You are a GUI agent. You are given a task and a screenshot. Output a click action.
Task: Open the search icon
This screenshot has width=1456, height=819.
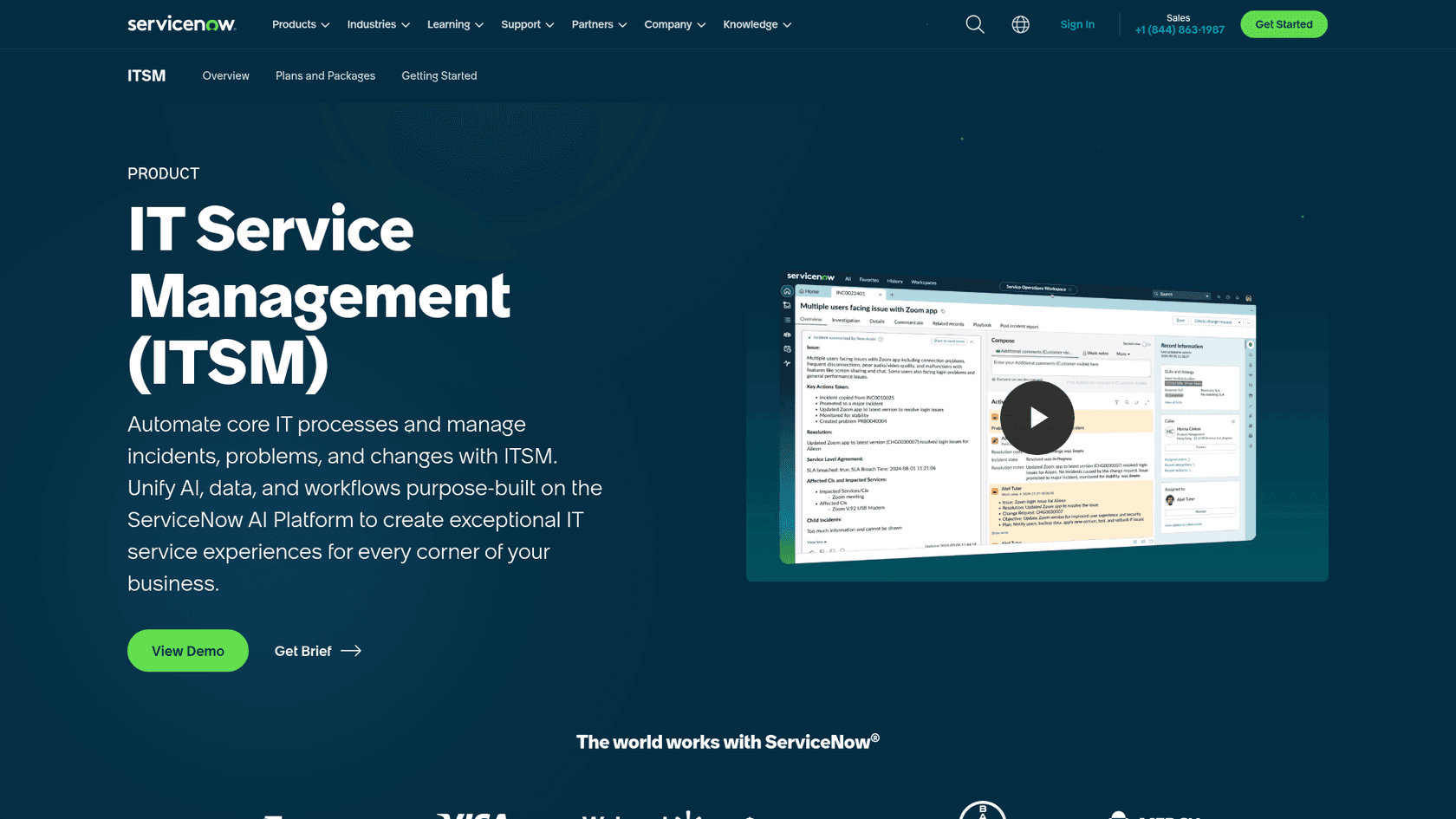tap(975, 24)
